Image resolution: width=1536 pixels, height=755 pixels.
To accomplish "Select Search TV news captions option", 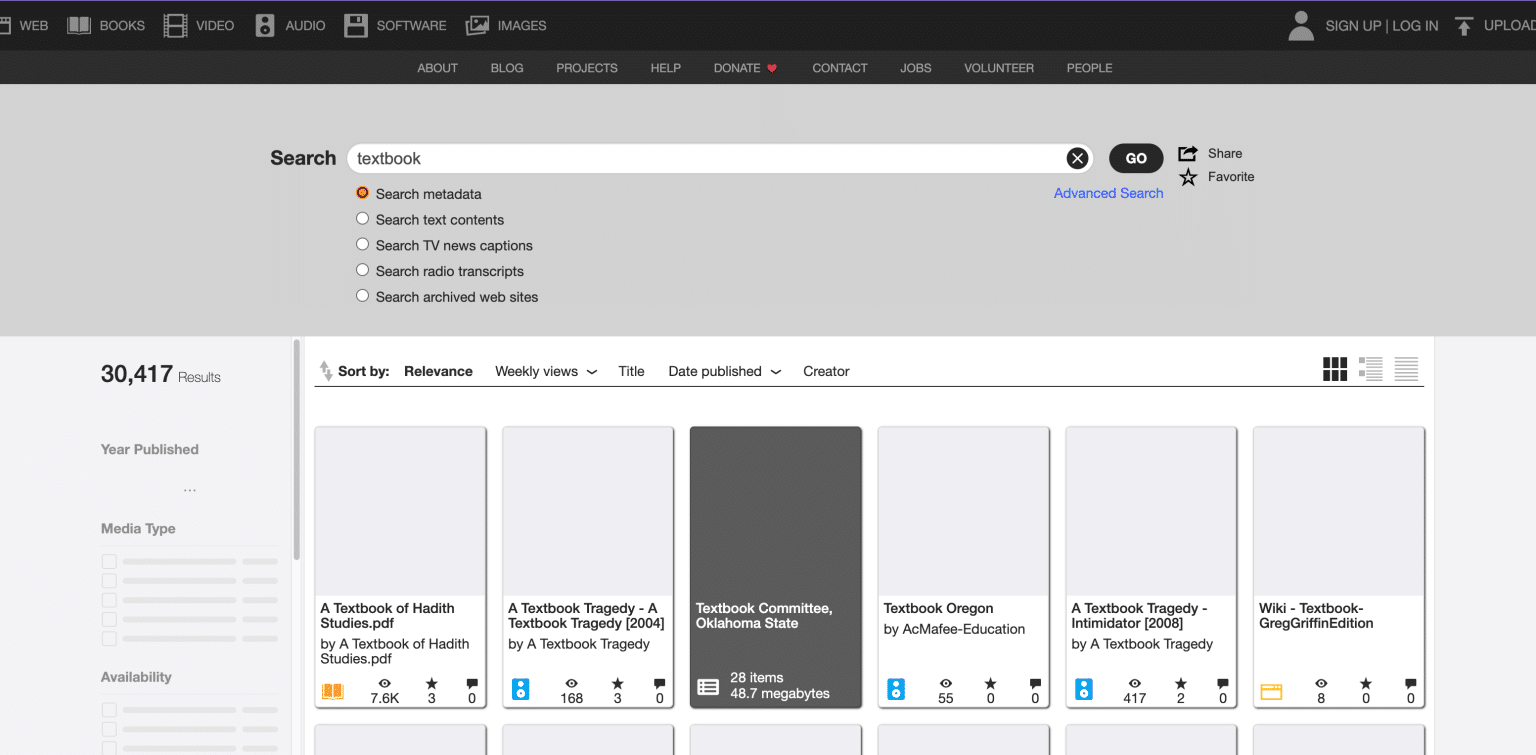I will [x=363, y=245].
